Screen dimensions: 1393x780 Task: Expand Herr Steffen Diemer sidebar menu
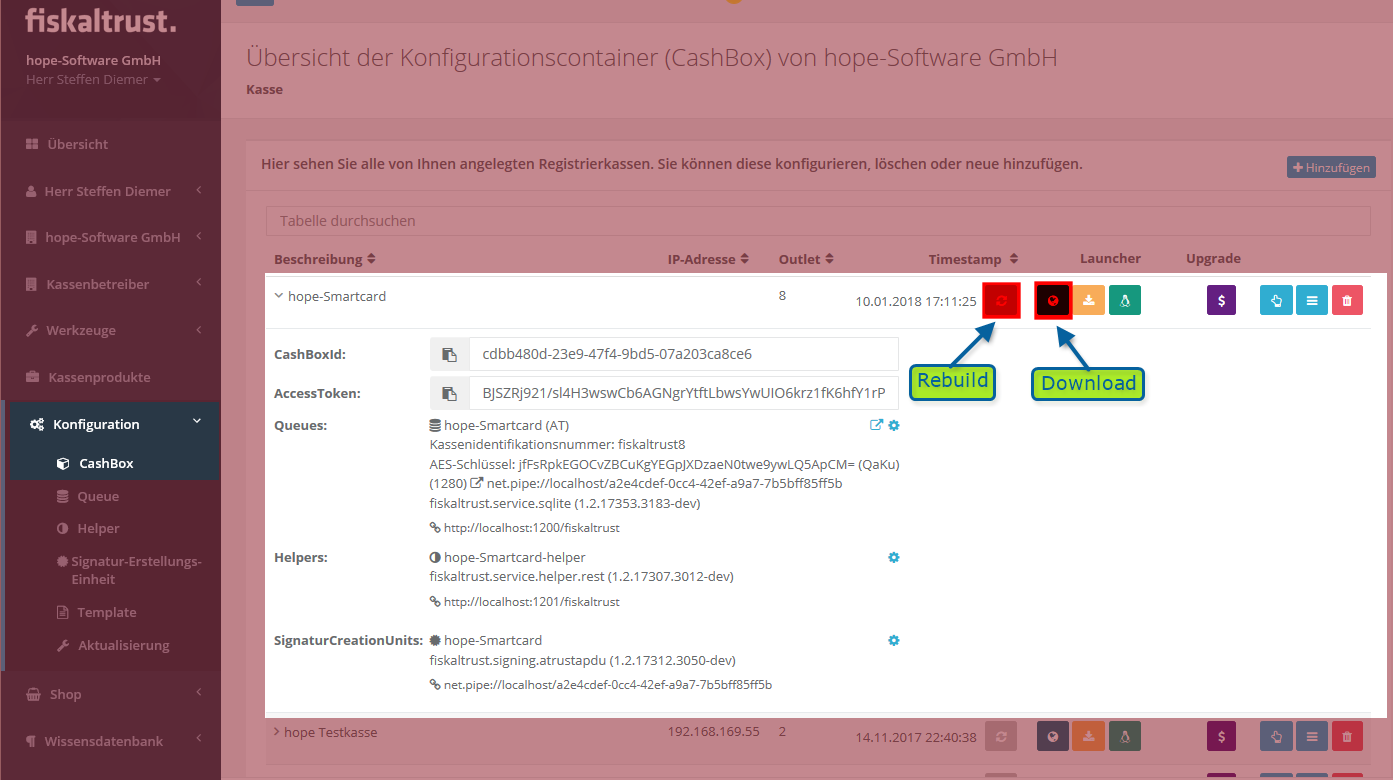coord(110,191)
